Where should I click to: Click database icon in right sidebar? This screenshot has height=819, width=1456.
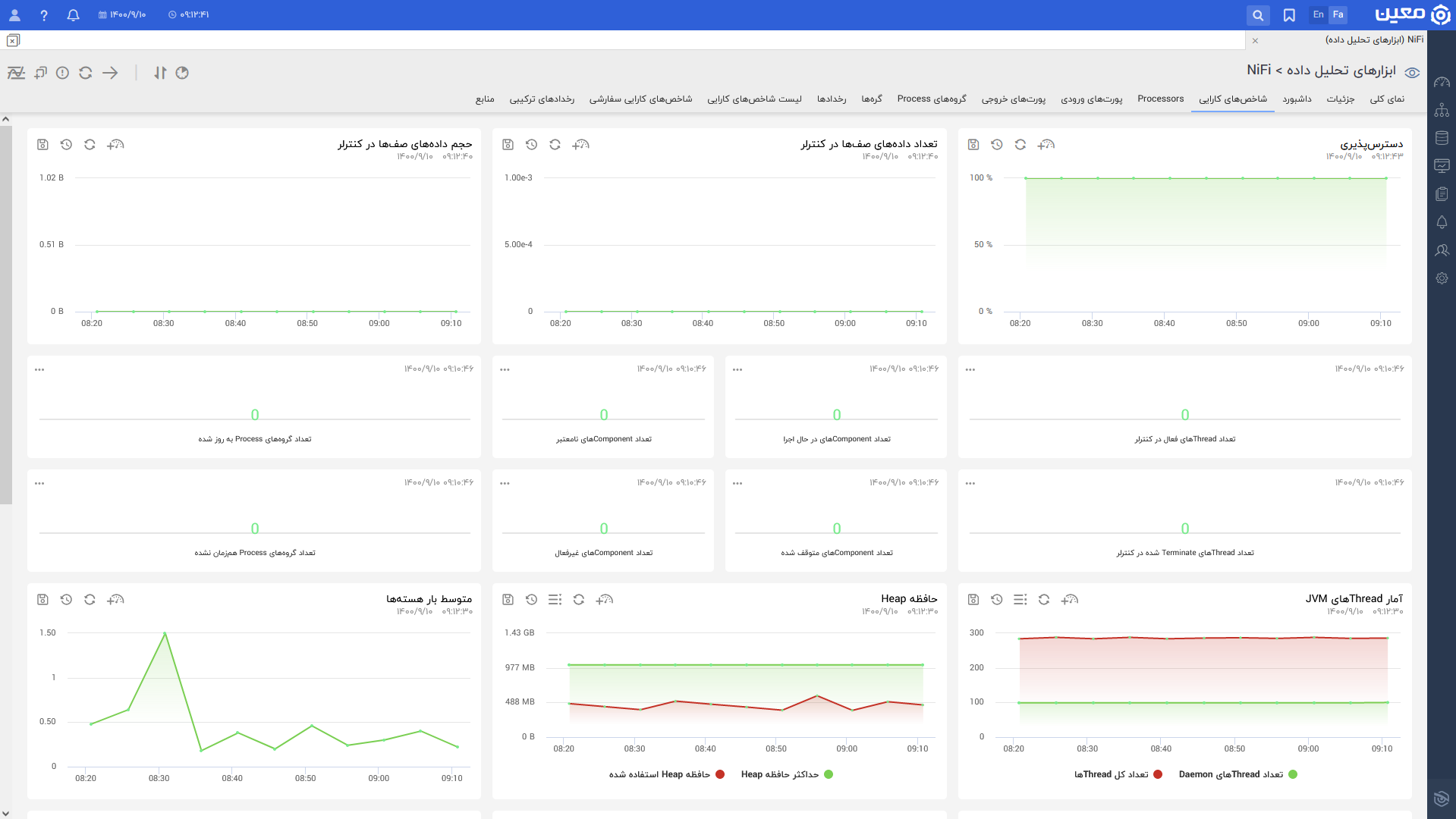[x=1442, y=138]
